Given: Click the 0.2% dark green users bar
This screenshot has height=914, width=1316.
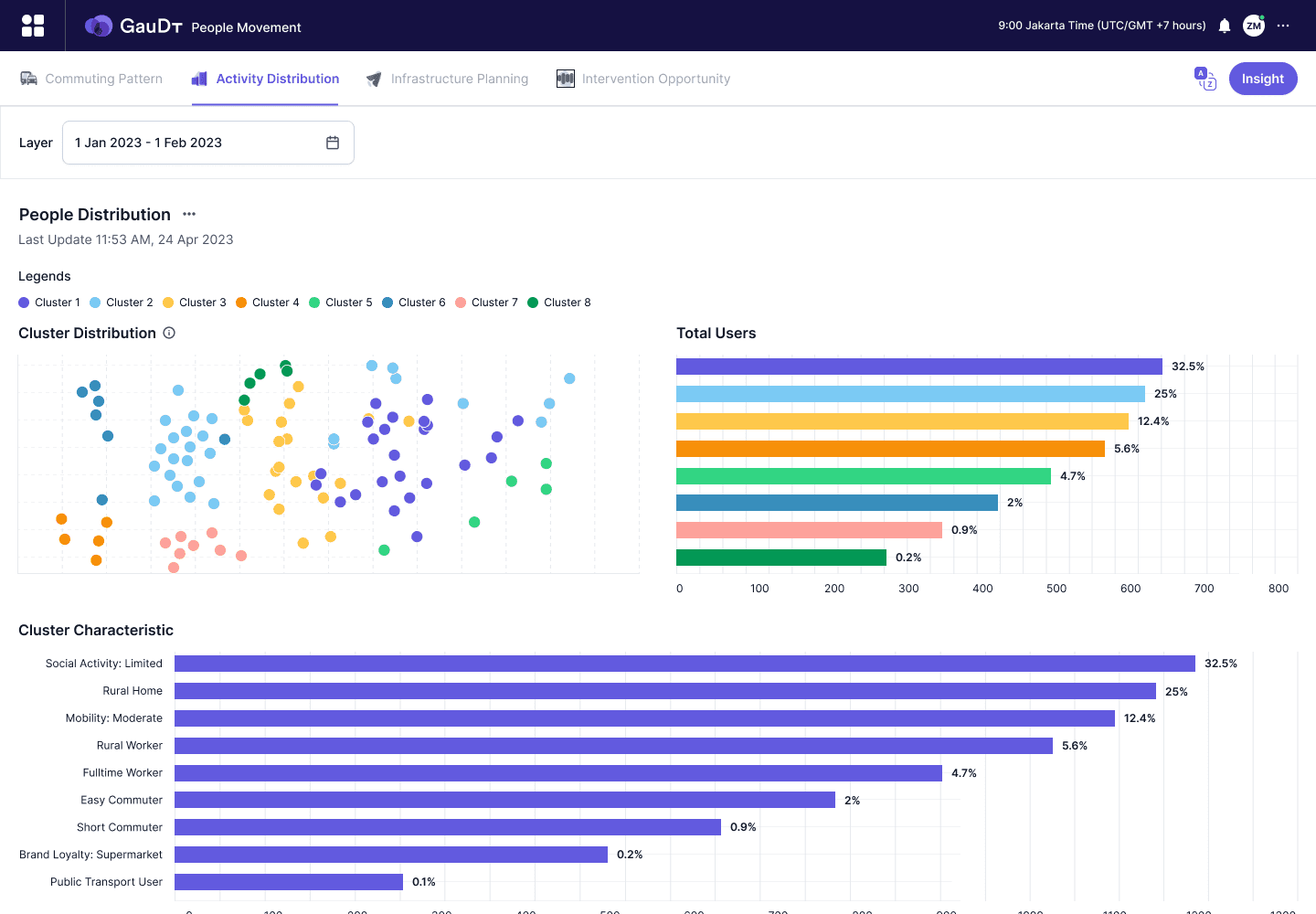Looking at the screenshot, I should (x=781, y=558).
